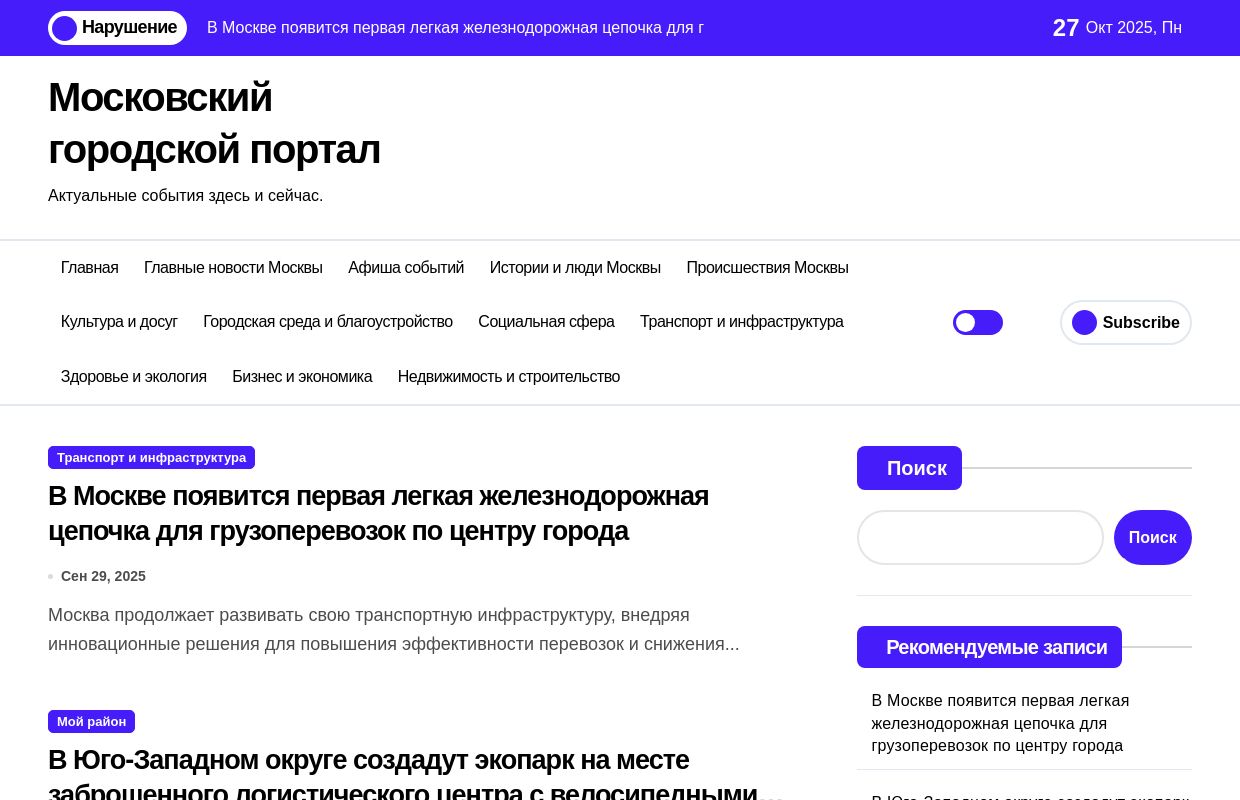The width and height of the screenshot is (1240, 800).
Task: Click inside the search text field
Action: click(x=980, y=538)
